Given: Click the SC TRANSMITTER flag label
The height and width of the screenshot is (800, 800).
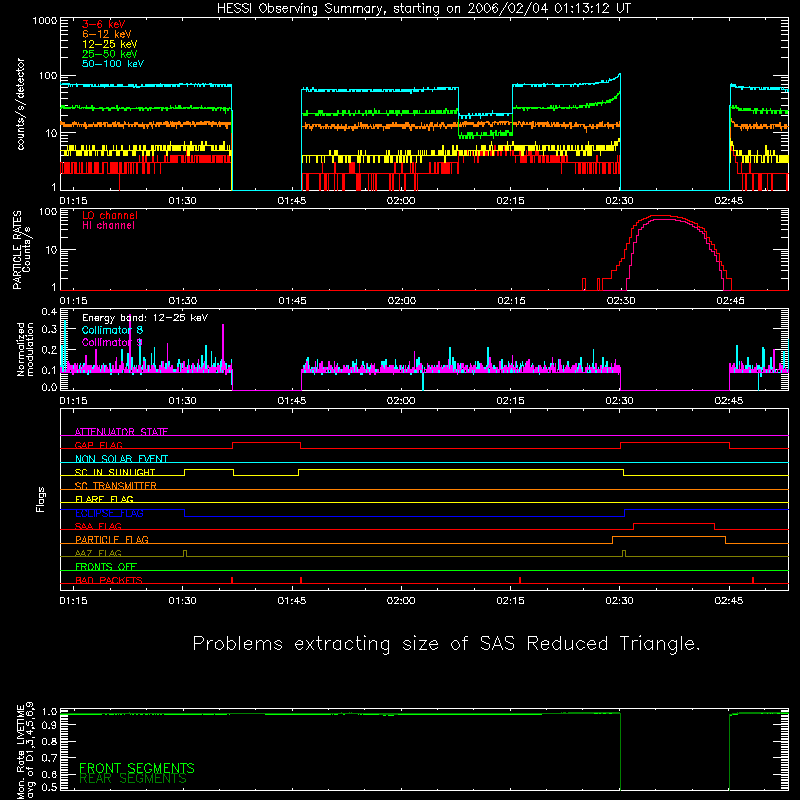Looking at the screenshot, I should 115,486.
